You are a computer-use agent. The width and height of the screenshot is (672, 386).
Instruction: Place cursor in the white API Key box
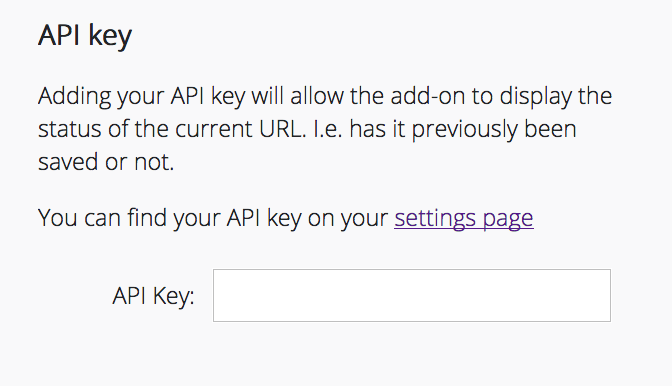[412, 295]
